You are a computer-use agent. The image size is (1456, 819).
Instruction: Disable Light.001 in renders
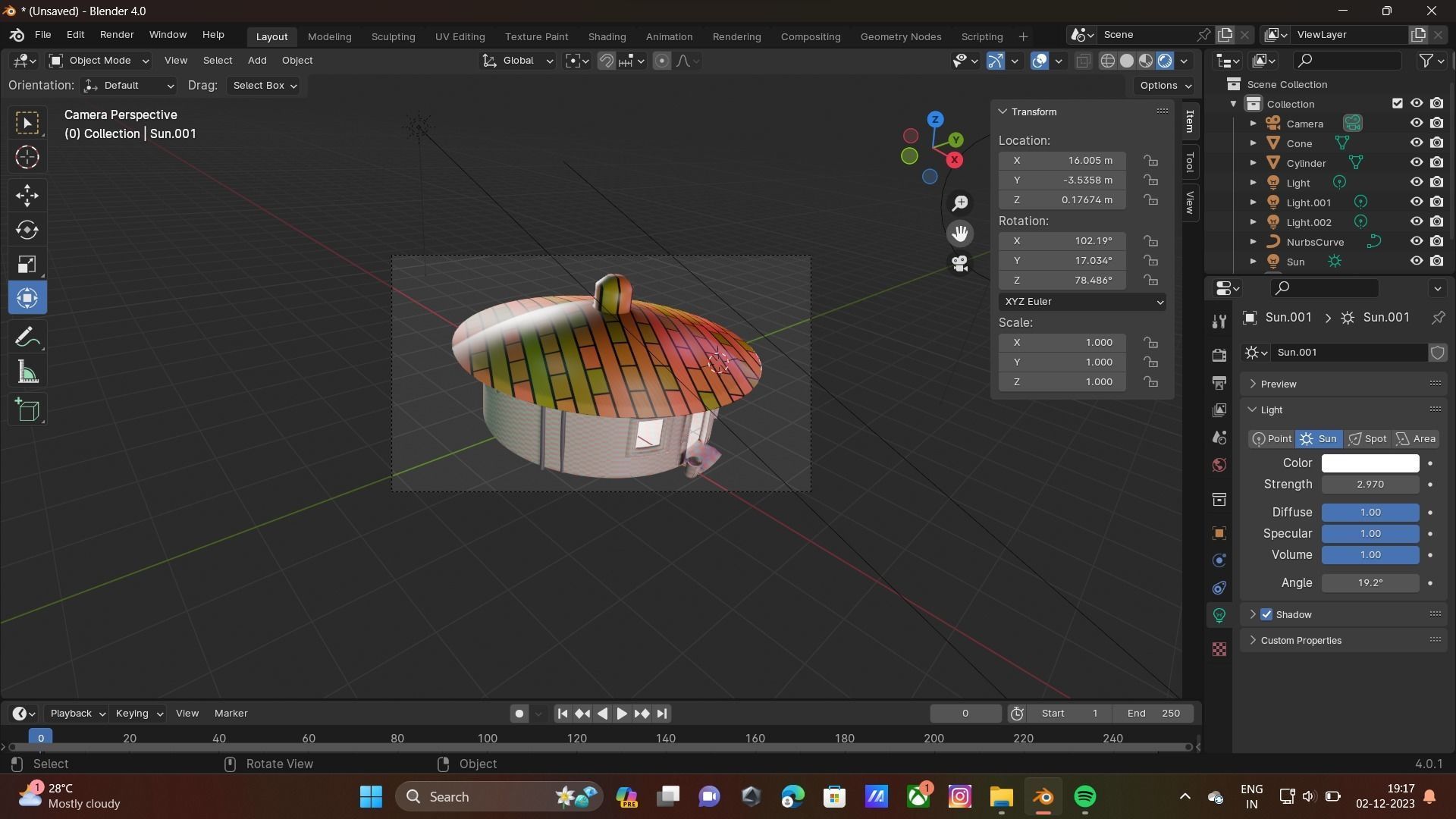(1436, 202)
